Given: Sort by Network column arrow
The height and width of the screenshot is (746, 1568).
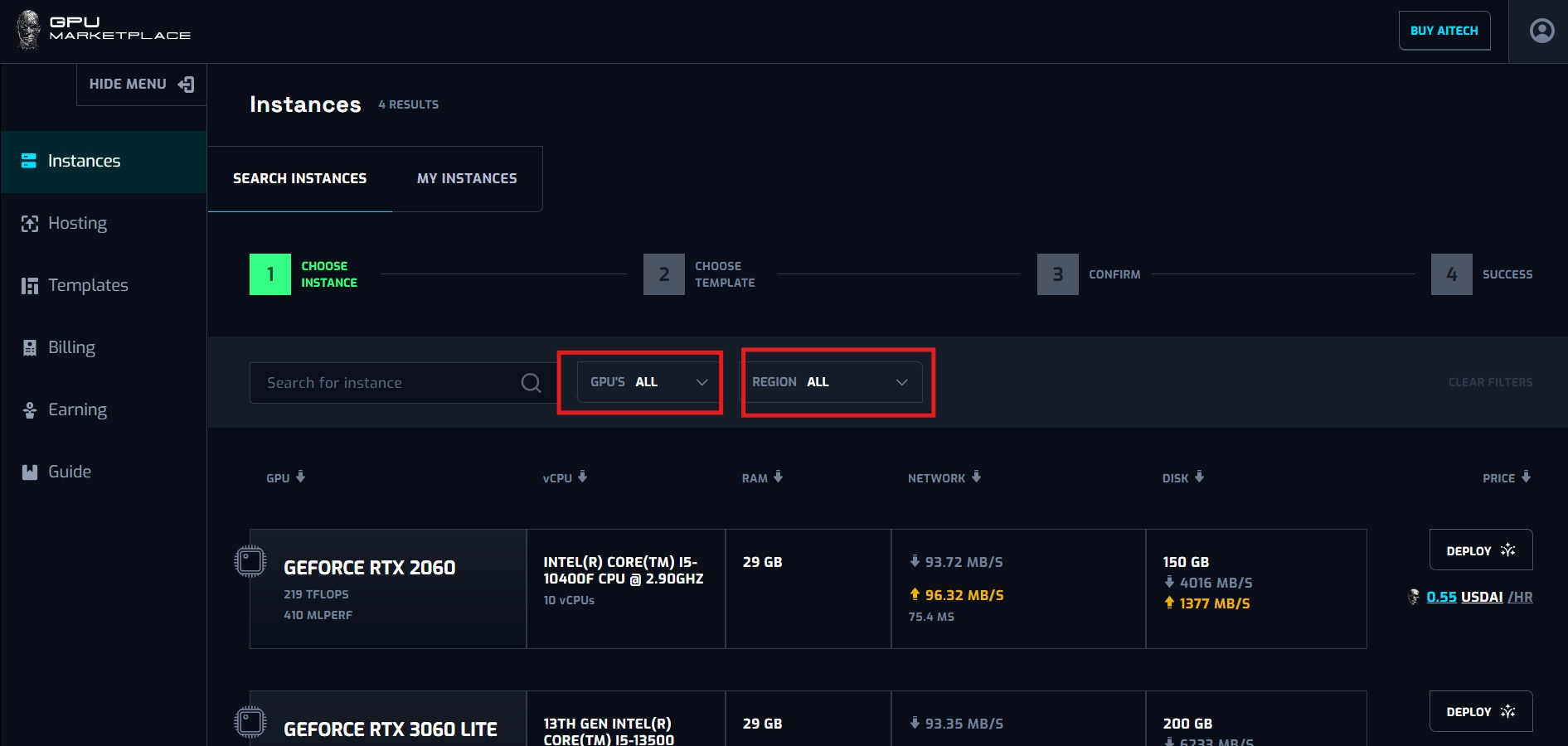Looking at the screenshot, I should (976, 477).
